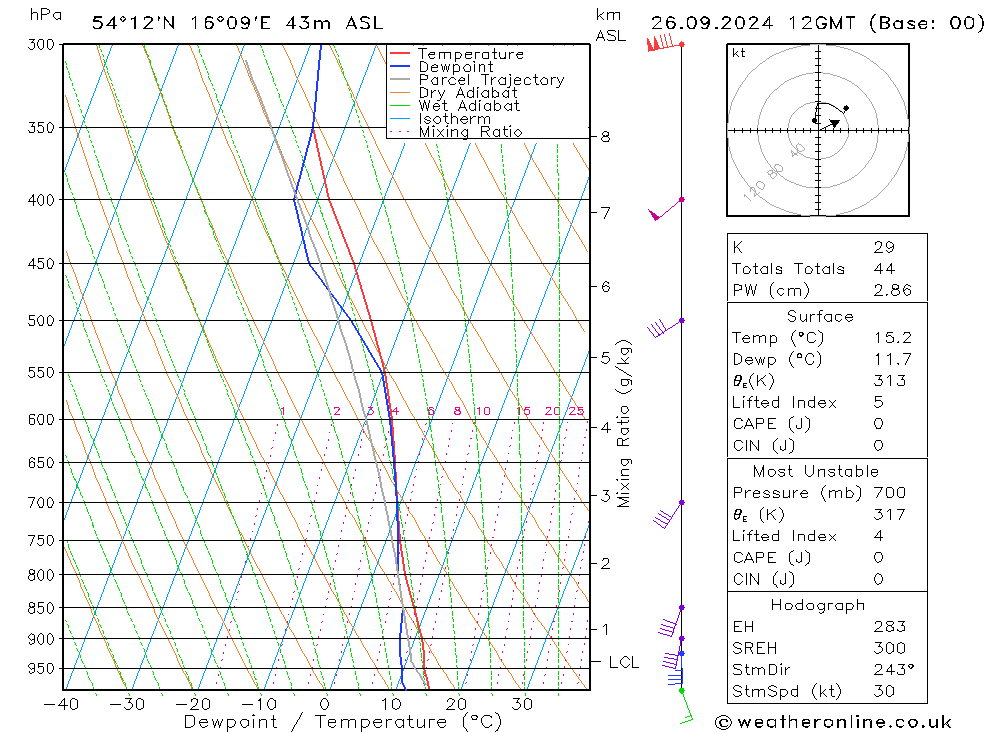Click the kt label in the hodograph

tap(739, 53)
